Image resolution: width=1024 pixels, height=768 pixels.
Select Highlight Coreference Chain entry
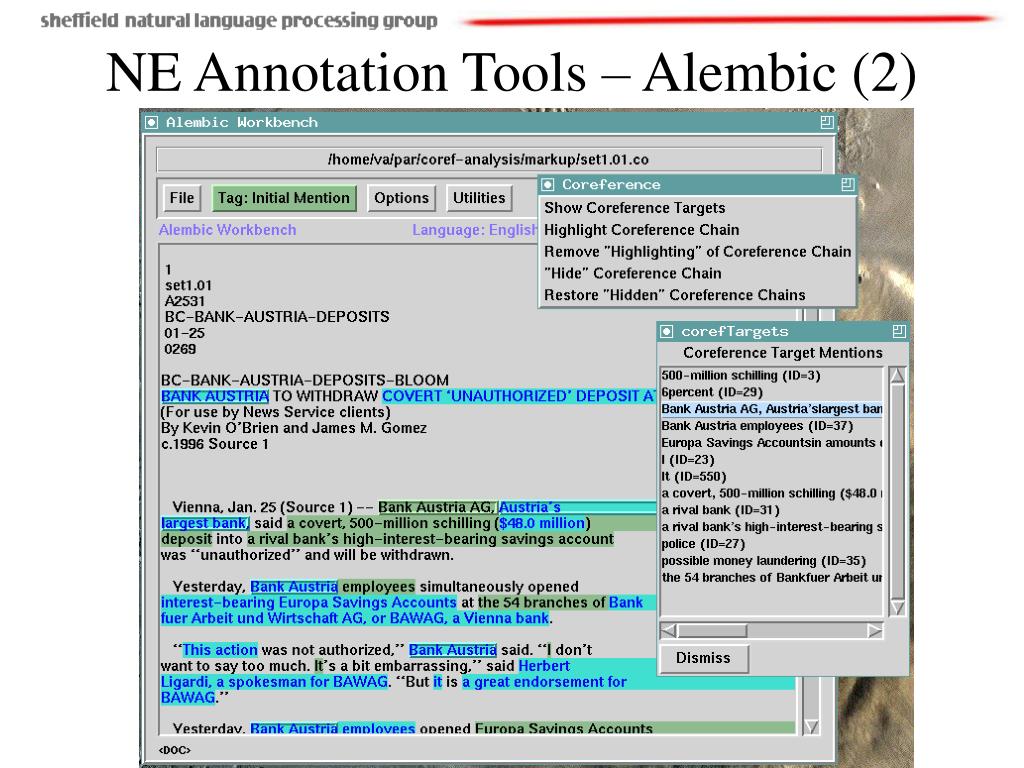tap(641, 230)
